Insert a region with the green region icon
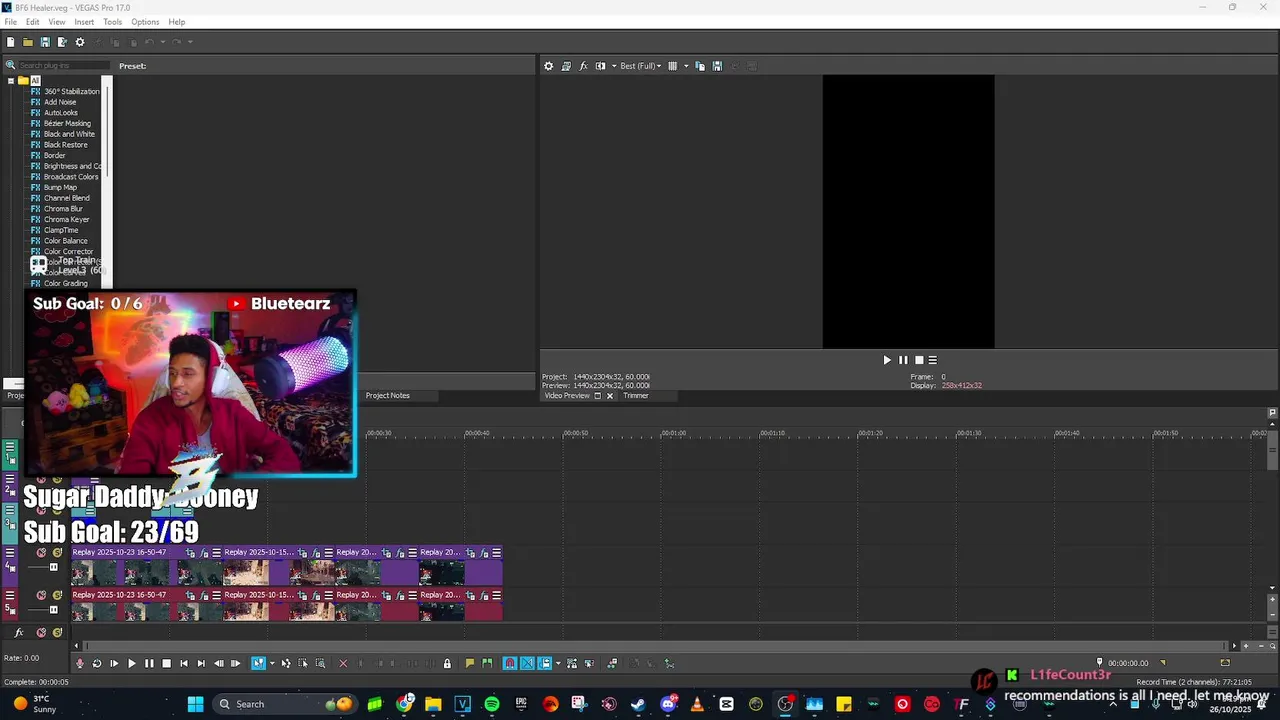 point(487,663)
